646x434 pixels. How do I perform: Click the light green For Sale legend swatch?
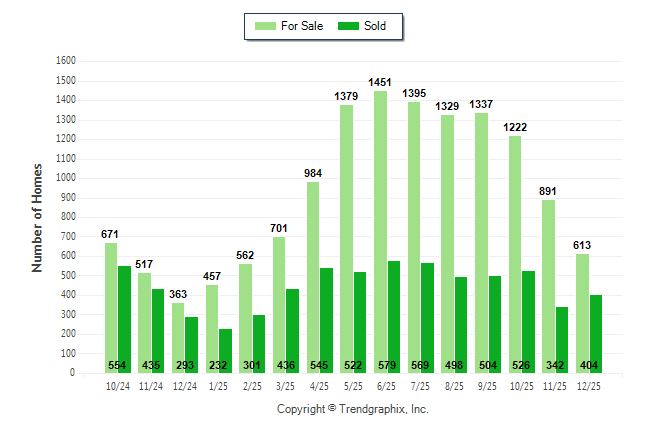(x=267, y=26)
